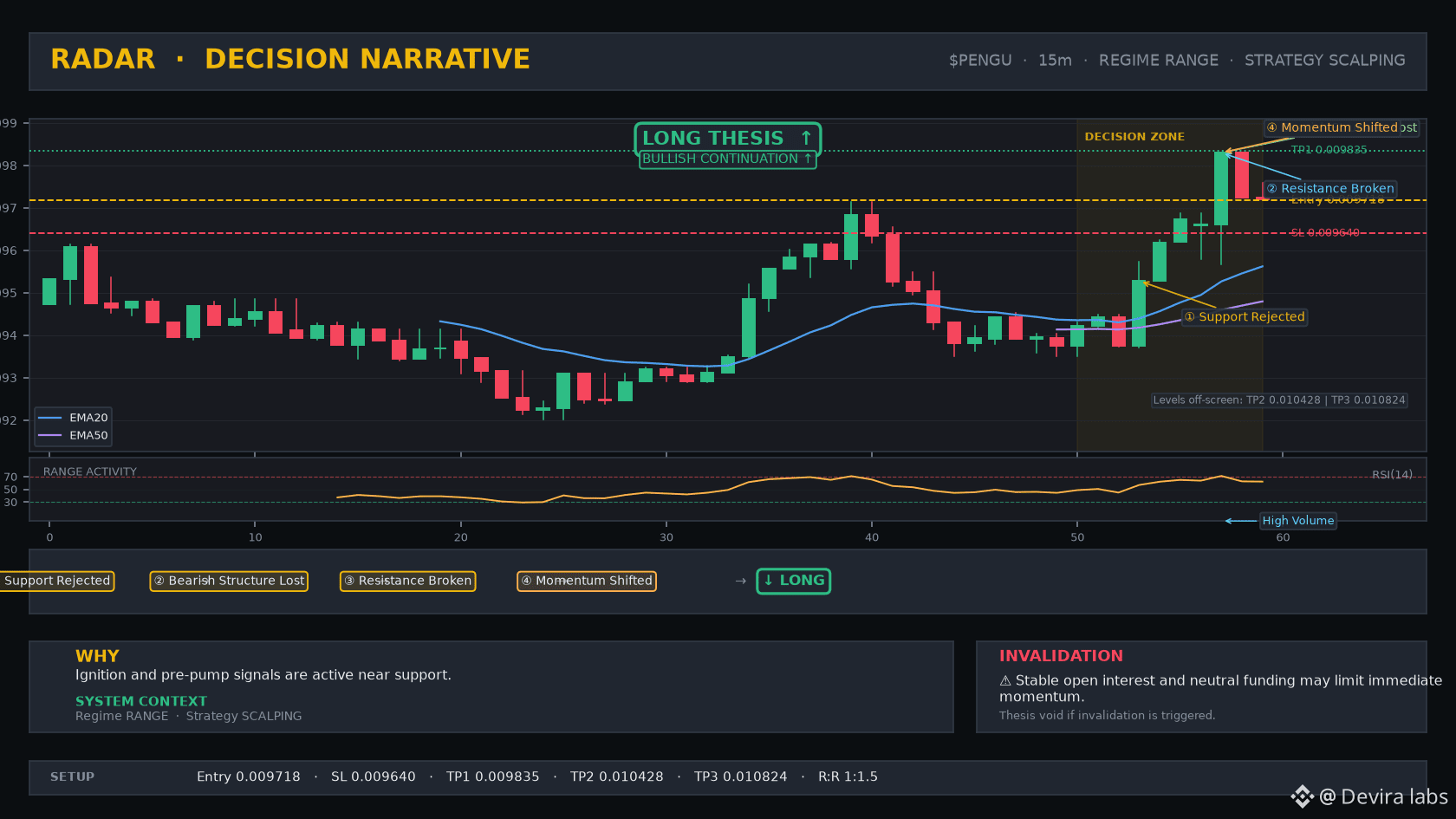Viewport: 1456px width, 819px height.
Task: Click the EMA50 purple legend line
Action: [50, 436]
